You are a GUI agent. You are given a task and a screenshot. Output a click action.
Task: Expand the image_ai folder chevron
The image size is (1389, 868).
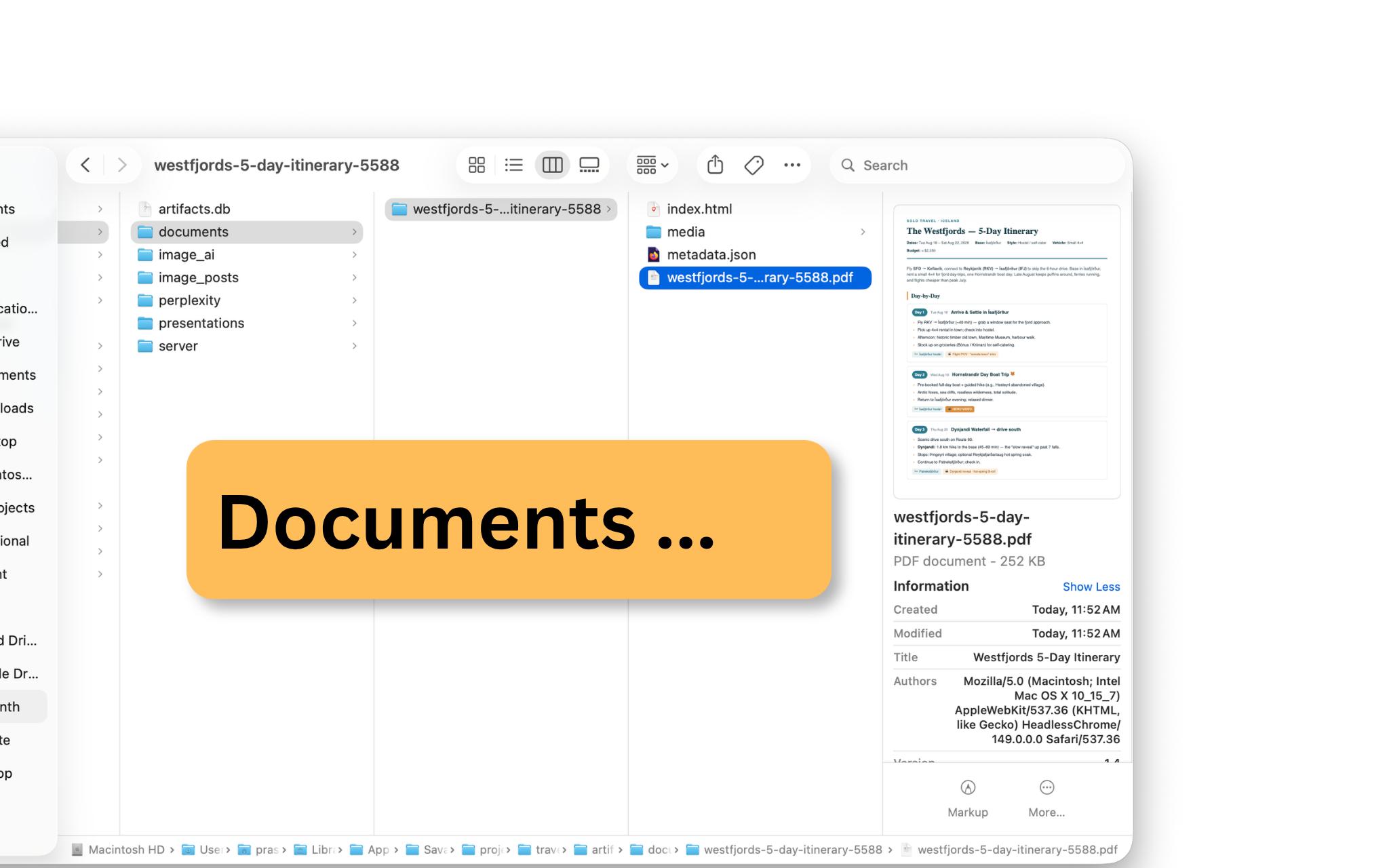[354, 255]
